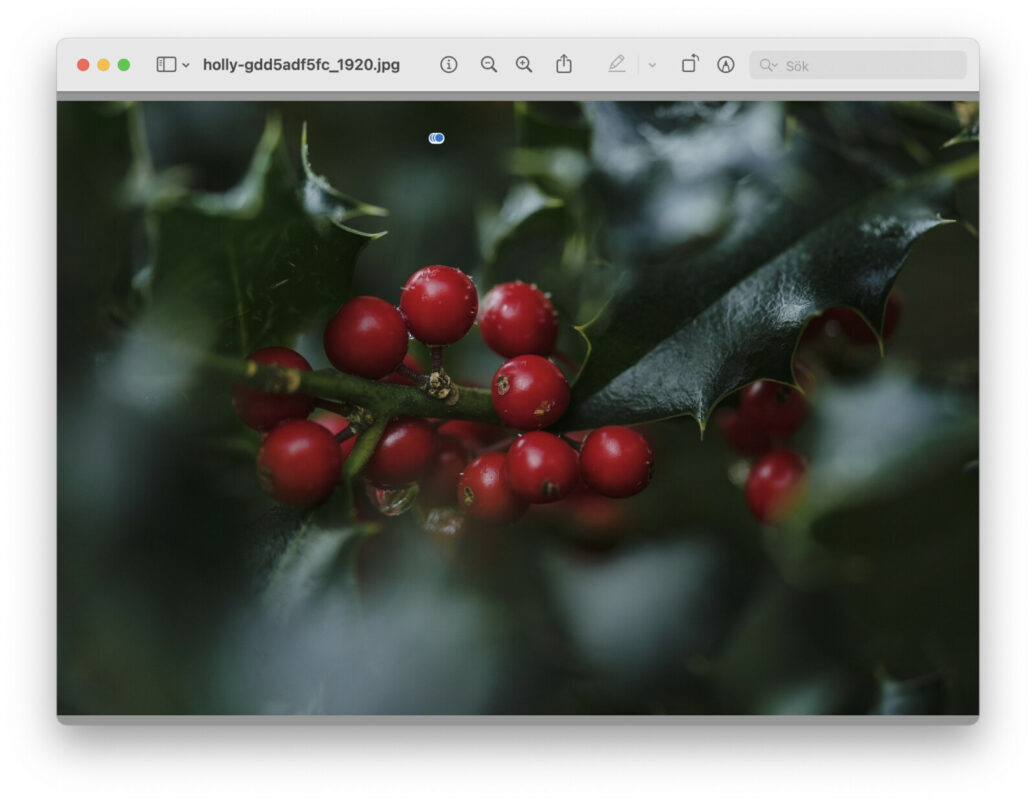Screen dimensions: 1036x800
Task: Toggle the small blue switch on the image
Action: [x=437, y=138]
